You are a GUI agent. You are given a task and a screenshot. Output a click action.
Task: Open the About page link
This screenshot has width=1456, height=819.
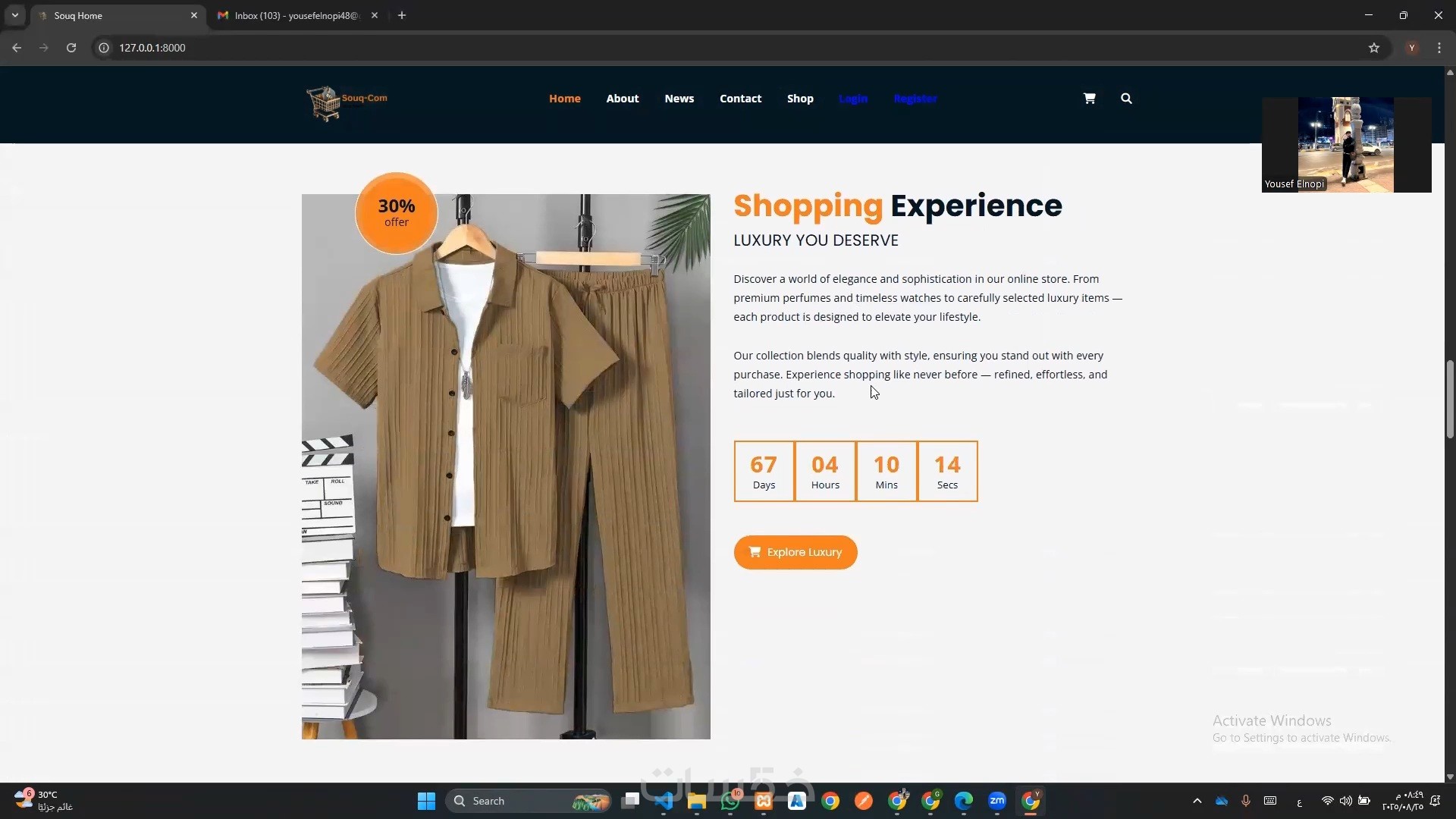pyautogui.click(x=622, y=99)
